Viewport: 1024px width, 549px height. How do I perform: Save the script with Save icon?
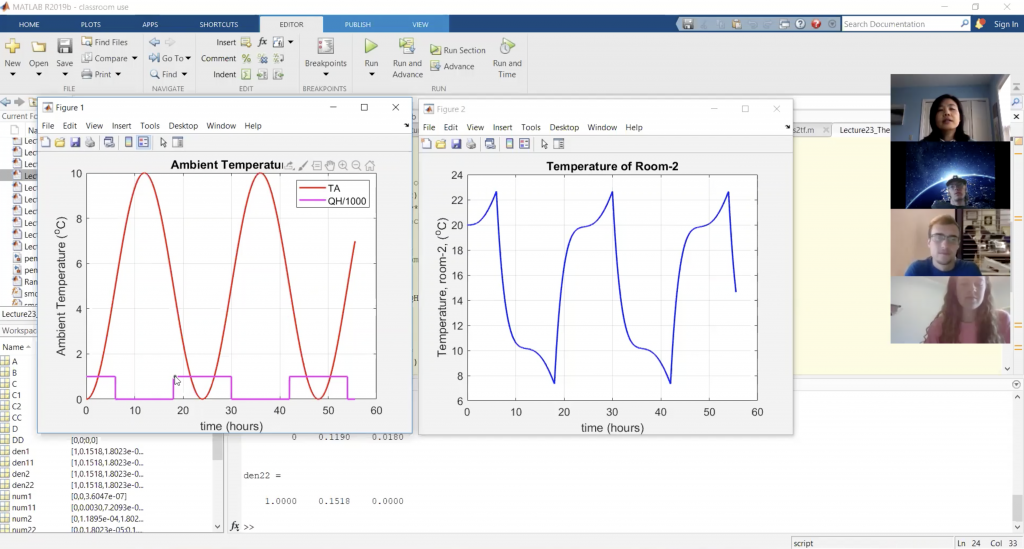coord(64,47)
